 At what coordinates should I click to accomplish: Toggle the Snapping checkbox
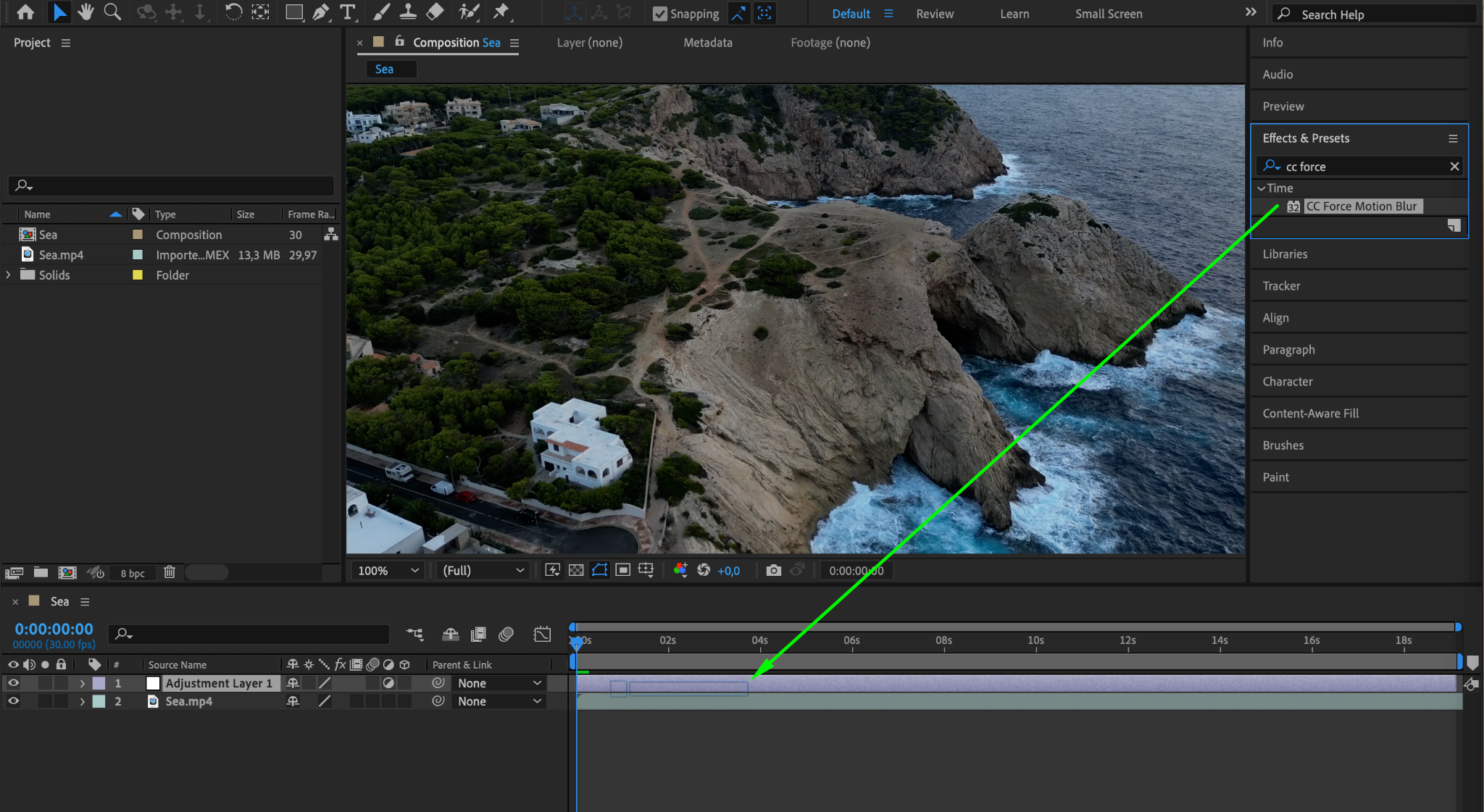[x=659, y=14]
